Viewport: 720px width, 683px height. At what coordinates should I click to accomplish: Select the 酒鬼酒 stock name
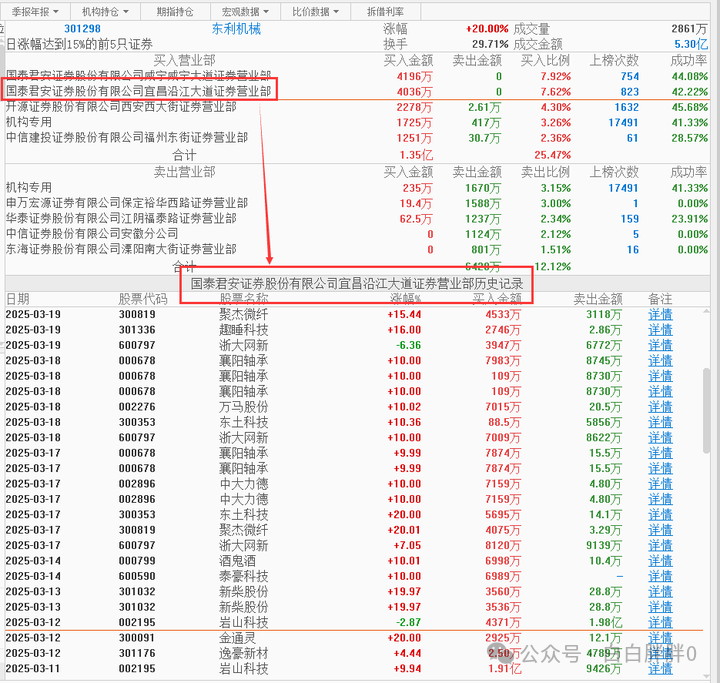(237, 561)
